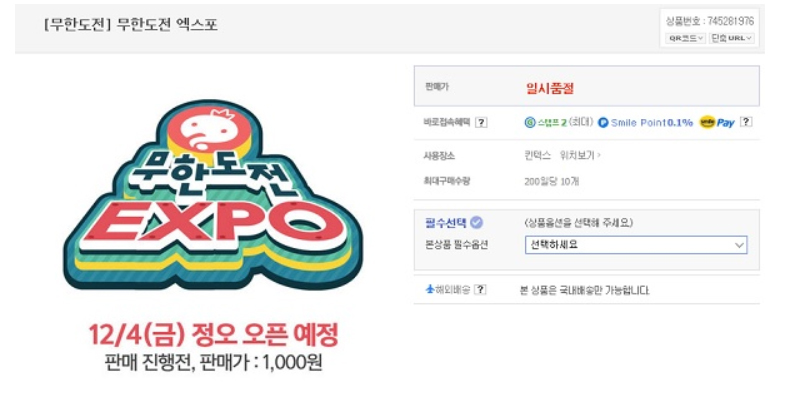This screenshot has height=401, width=785.
Task: Click the blue checkmark beside 필수선택
Action: [x=477, y=222]
